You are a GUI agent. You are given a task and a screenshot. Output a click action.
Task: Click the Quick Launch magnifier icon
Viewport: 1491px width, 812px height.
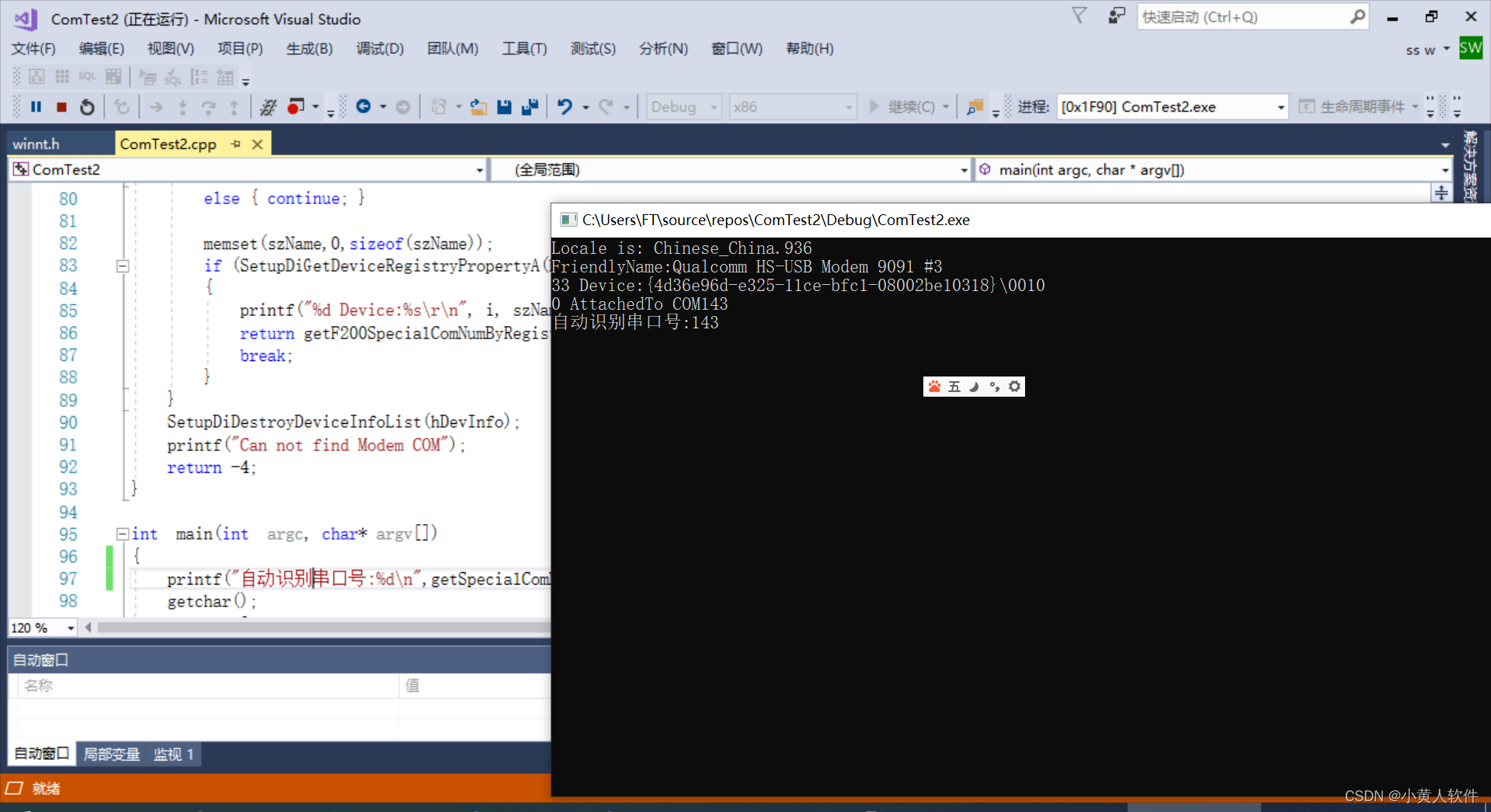tap(1357, 16)
